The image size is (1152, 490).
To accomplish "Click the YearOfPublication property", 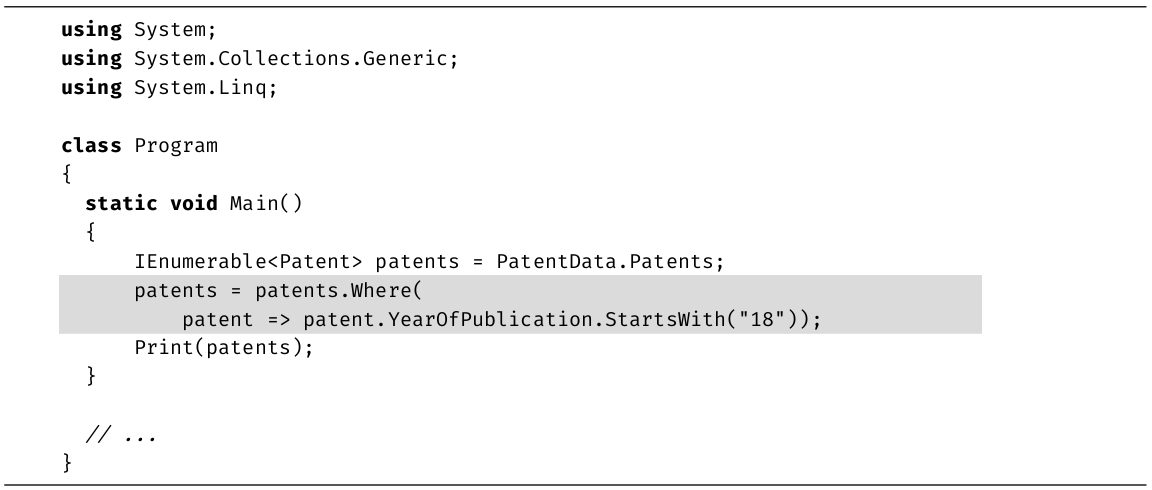I will tap(456, 320).
